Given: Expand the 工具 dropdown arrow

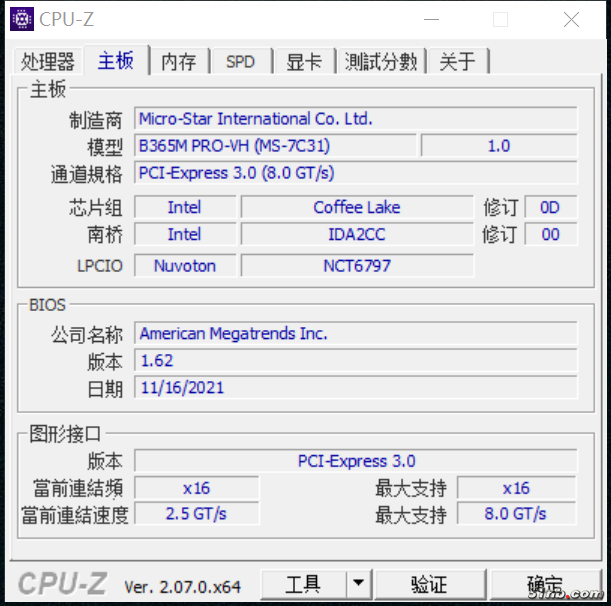Looking at the screenshot, I should 358,584.
